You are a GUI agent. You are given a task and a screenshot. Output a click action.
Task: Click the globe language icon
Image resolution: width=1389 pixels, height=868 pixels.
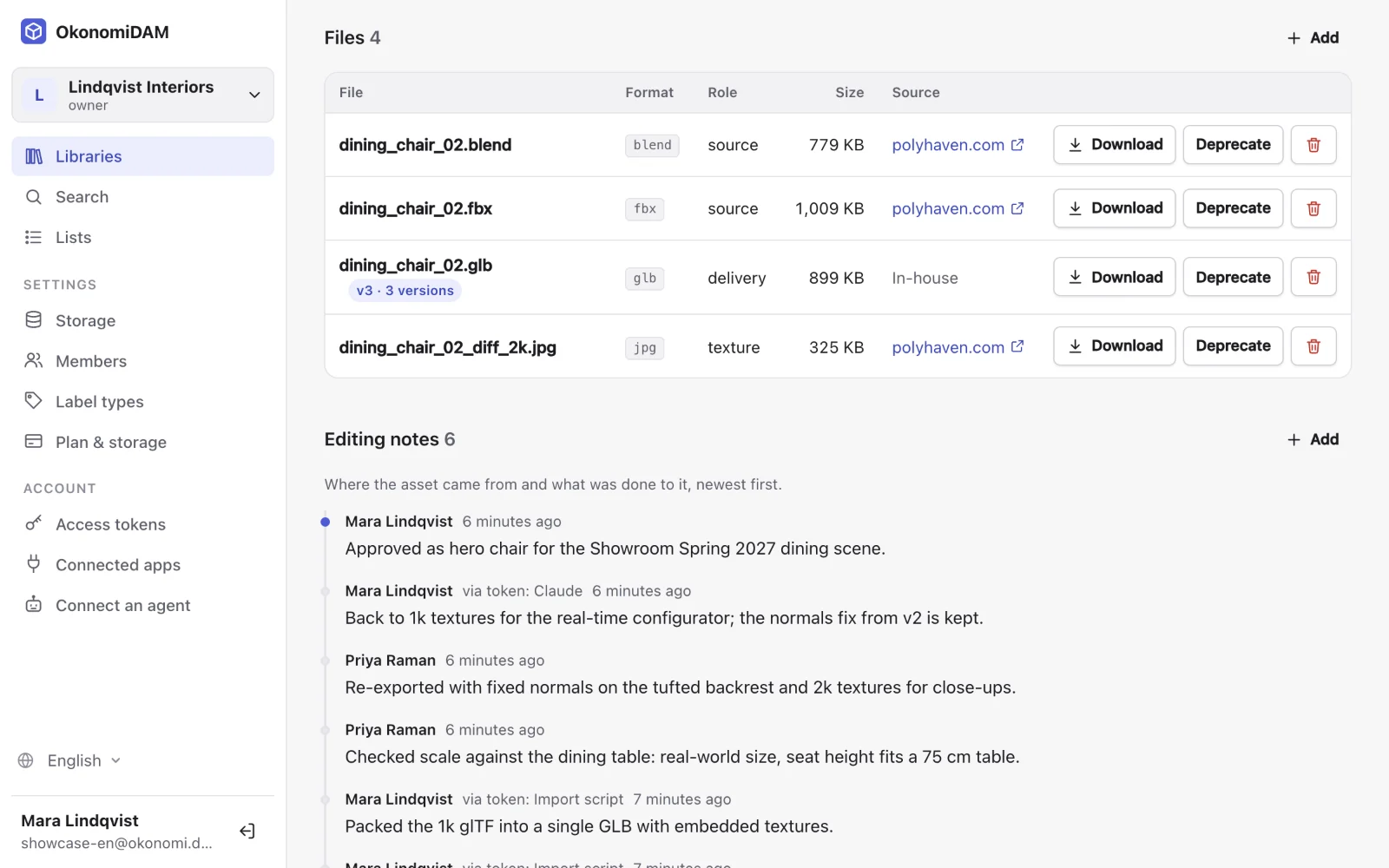[x=26, y=760]
